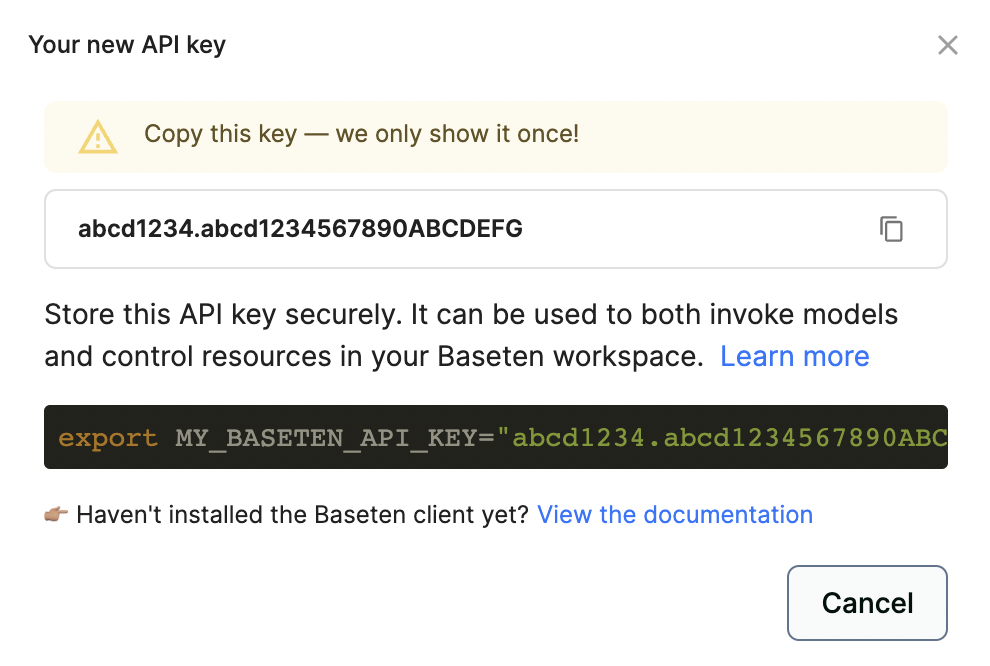This screenshot has height=666, width=990.
Task: Copy the API key using the copy icon
Action: 891,229
